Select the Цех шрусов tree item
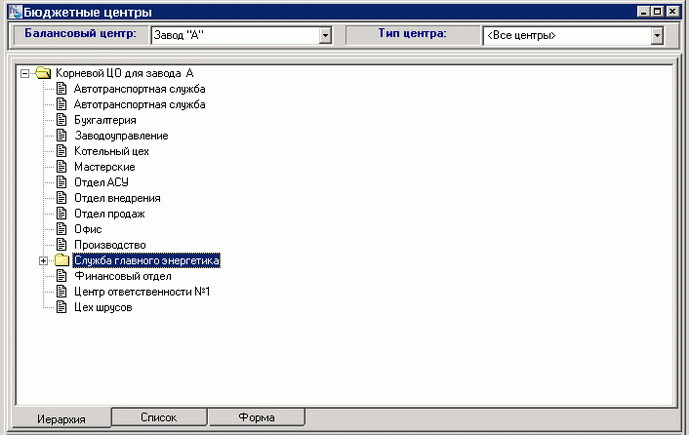 (103, 308)
